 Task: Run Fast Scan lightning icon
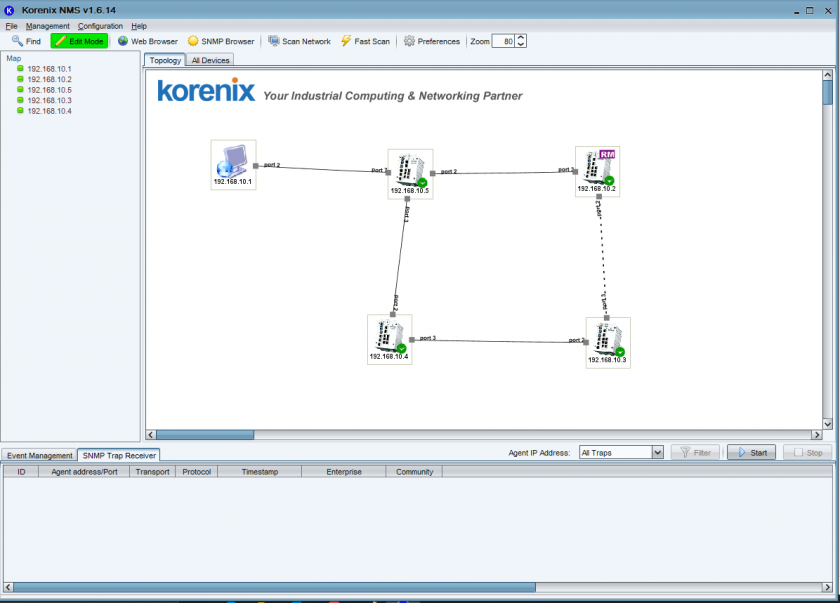click(x=346, y=41)
